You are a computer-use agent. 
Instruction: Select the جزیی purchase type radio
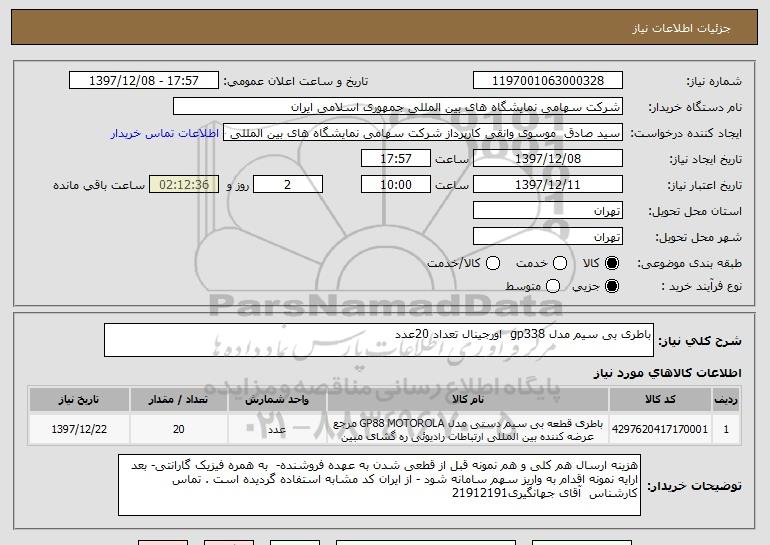coord(612,286)
